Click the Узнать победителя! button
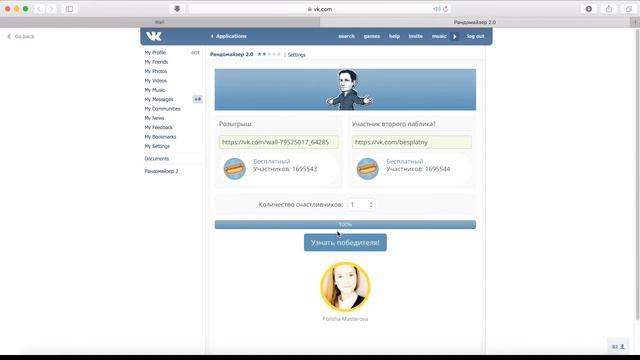Viewport: 640px width, 360px height. point(345,243)
